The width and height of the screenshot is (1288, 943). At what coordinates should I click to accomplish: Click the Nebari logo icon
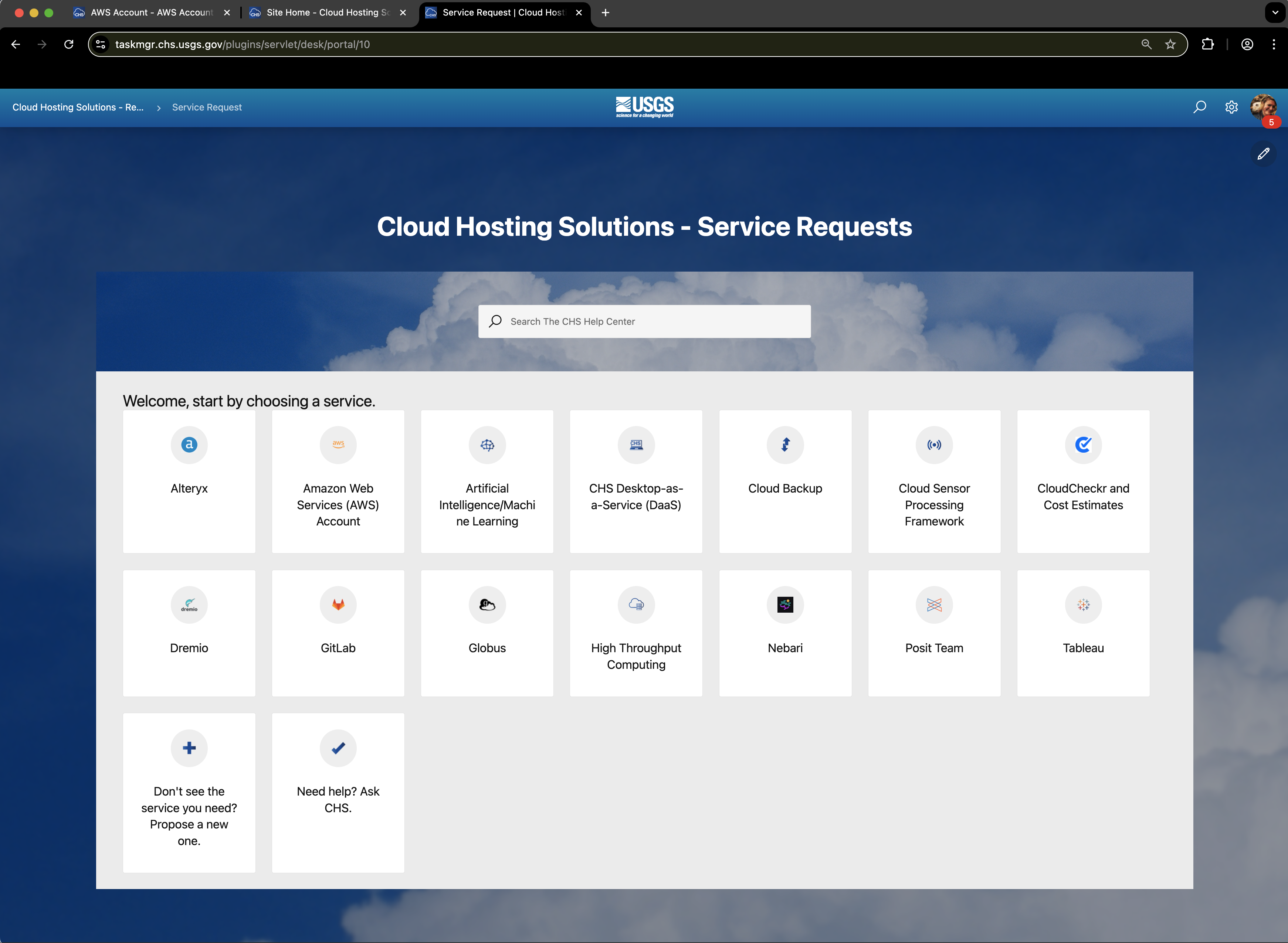coord(785,605)
